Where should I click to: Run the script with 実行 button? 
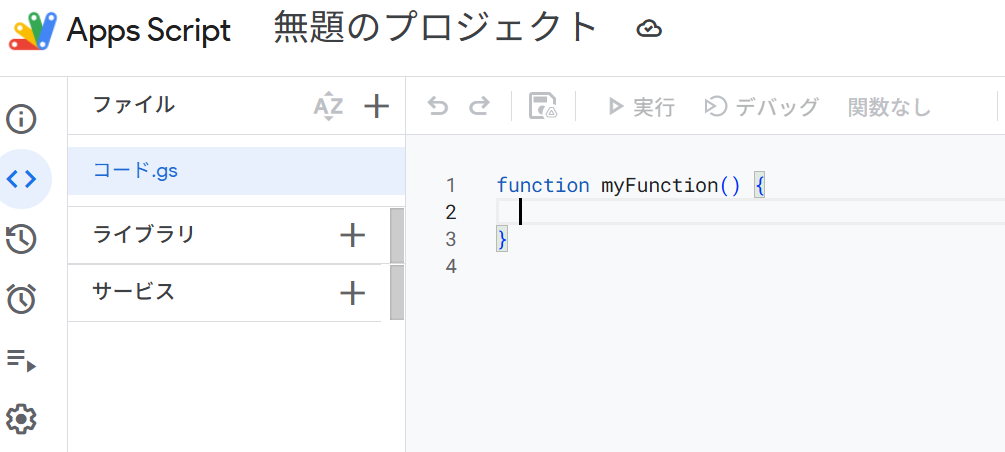642,107
